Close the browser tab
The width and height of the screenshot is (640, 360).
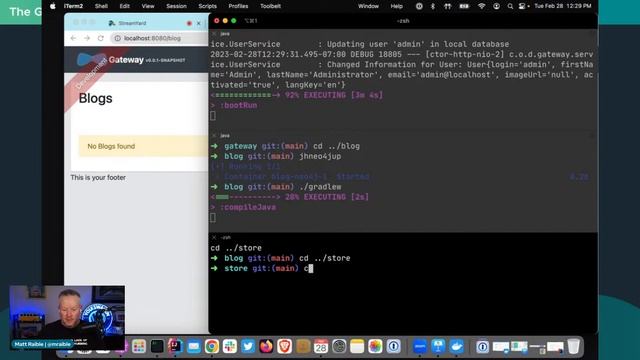tap(199, 23)
